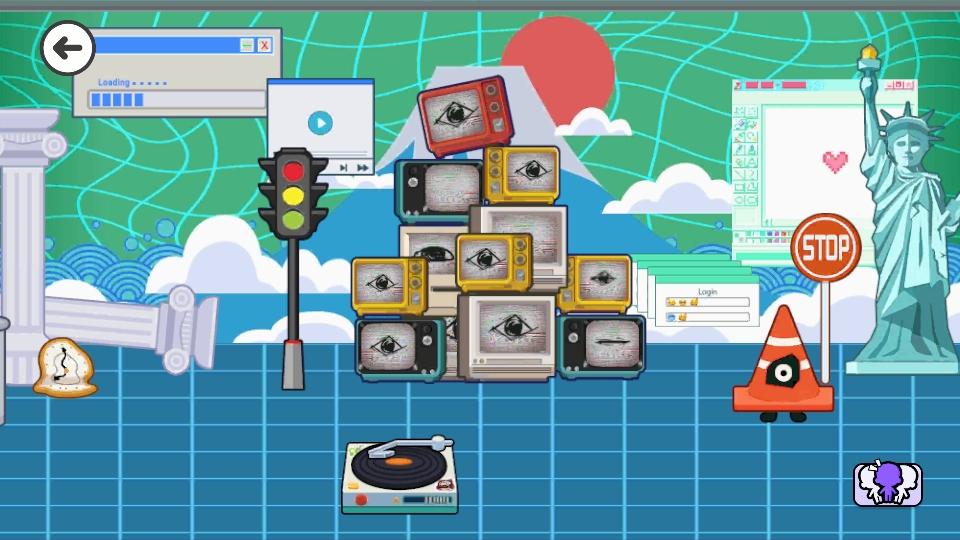Click the back arrow button

[x=67, y=48]
